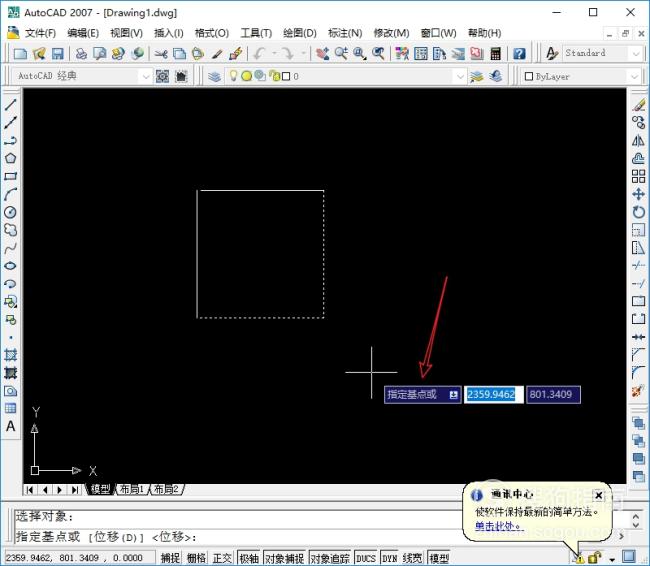Click the Save icon in toolbar
The image size is (650, 566).
[58, 53]
